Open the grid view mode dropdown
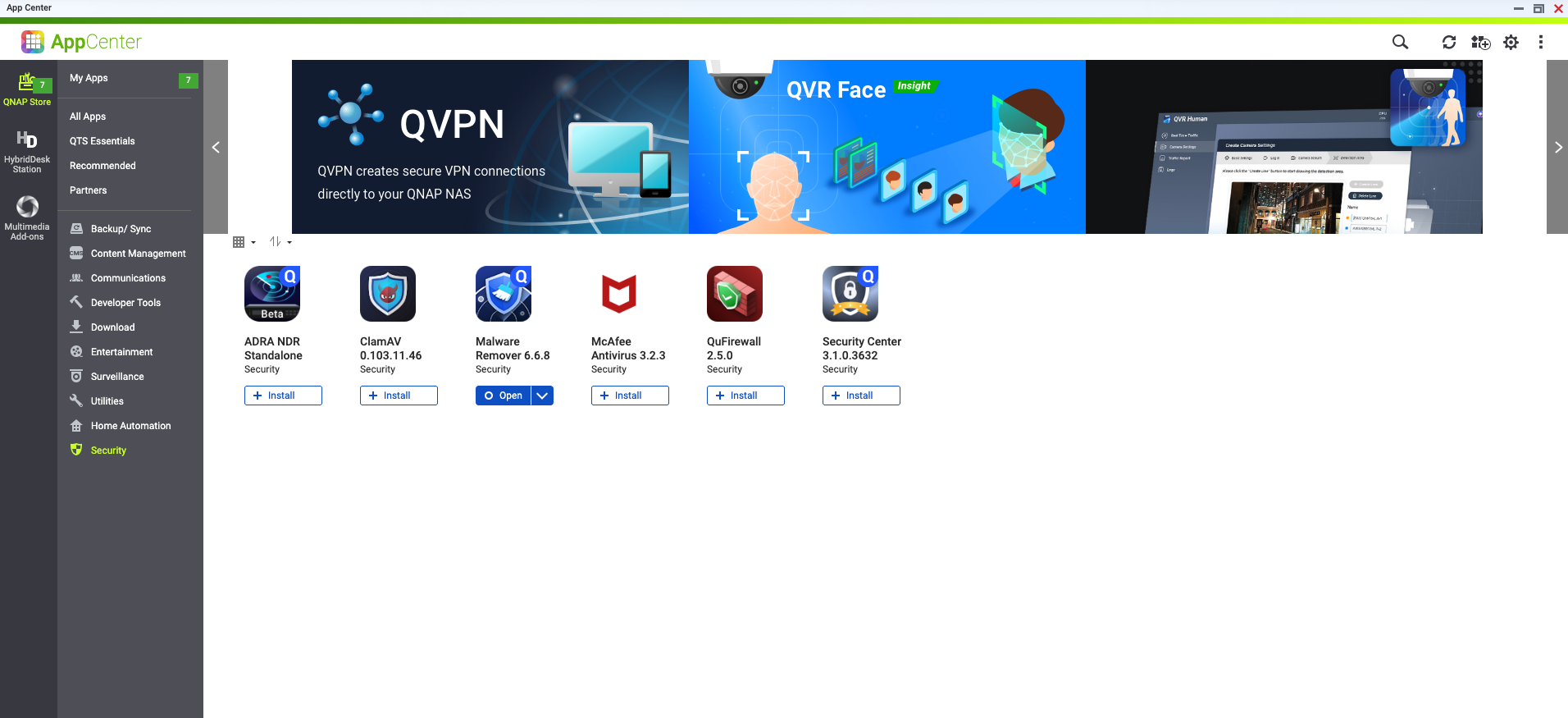The width and height of the screenshot is (1568, 718). pyautogui.click(x=244, y=242)
